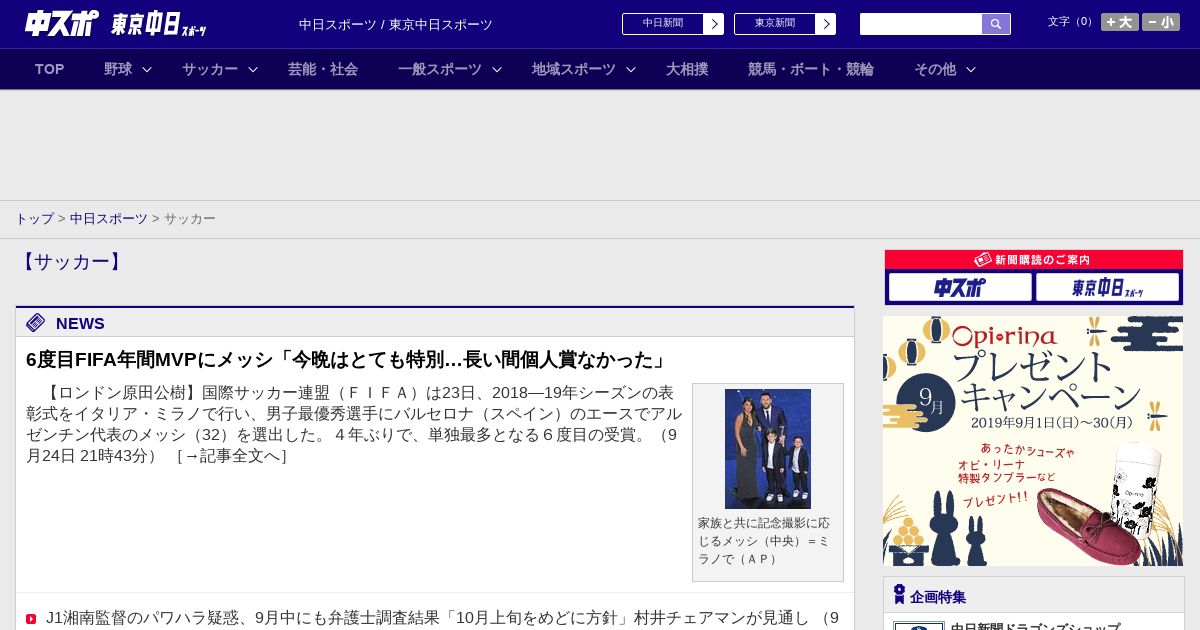The image size is (1200, 630).
Task: Select the 芸能・社会 menu item
Action: click(323, 69)
